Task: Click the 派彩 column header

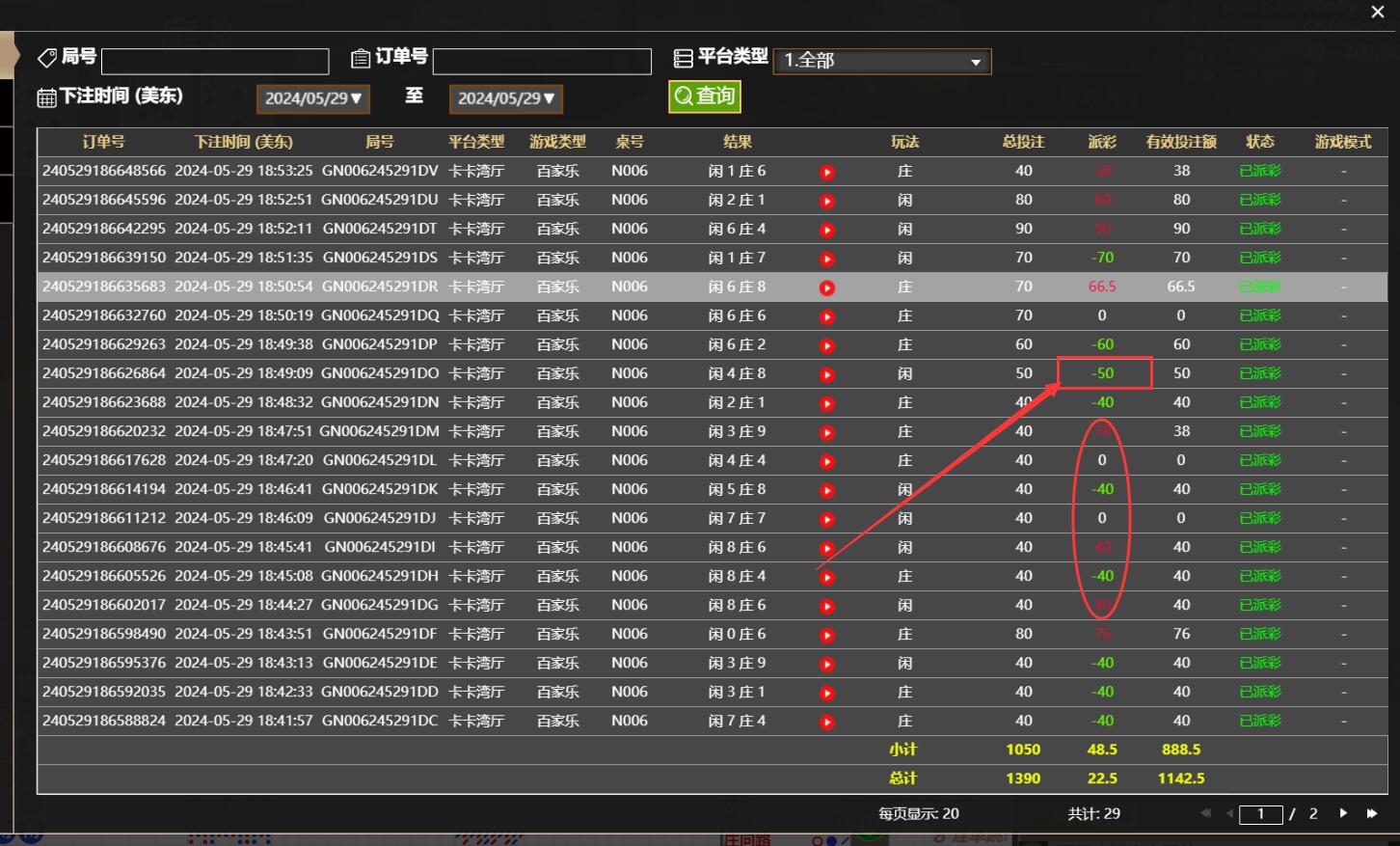Action: [x=1101, y=142]
